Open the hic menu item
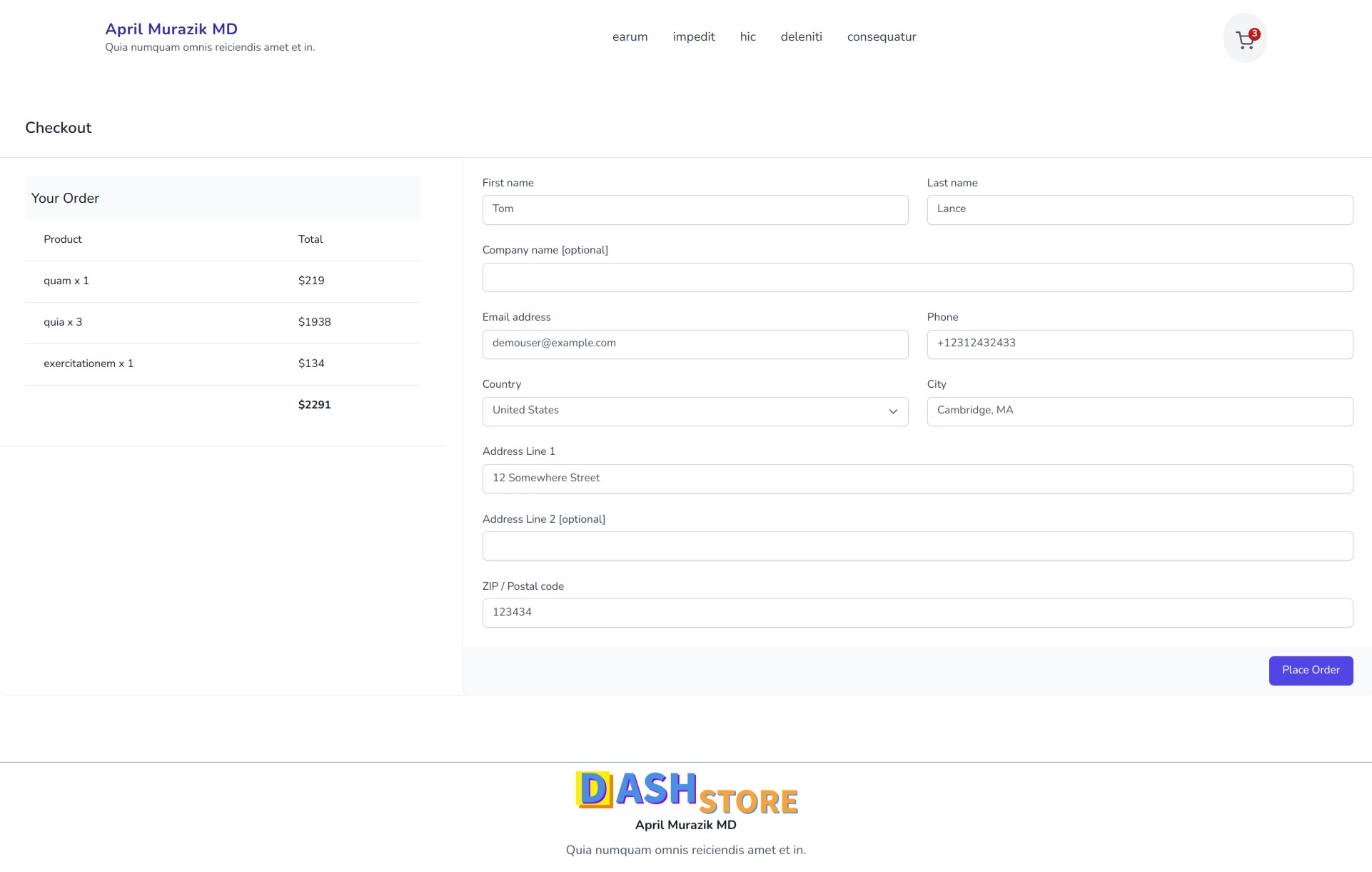 pyautogui.click(x=747, y=37)
